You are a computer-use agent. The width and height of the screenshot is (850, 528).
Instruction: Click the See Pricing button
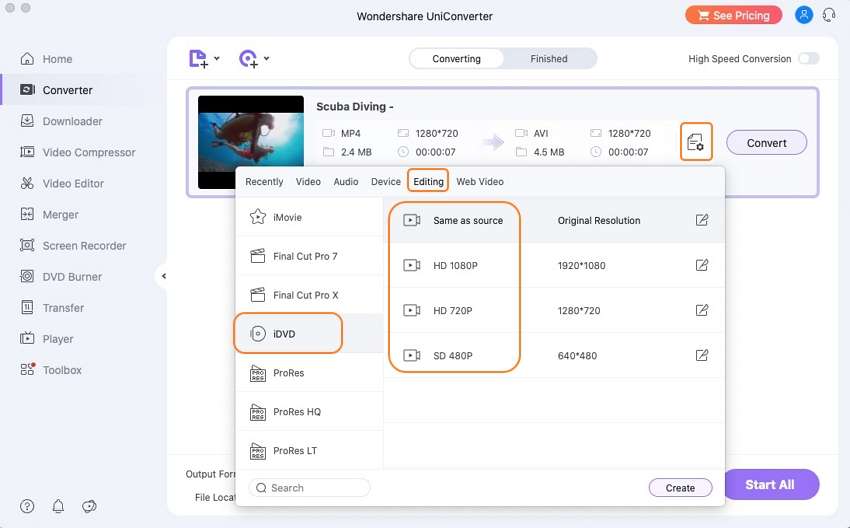[x=733, y=15]
